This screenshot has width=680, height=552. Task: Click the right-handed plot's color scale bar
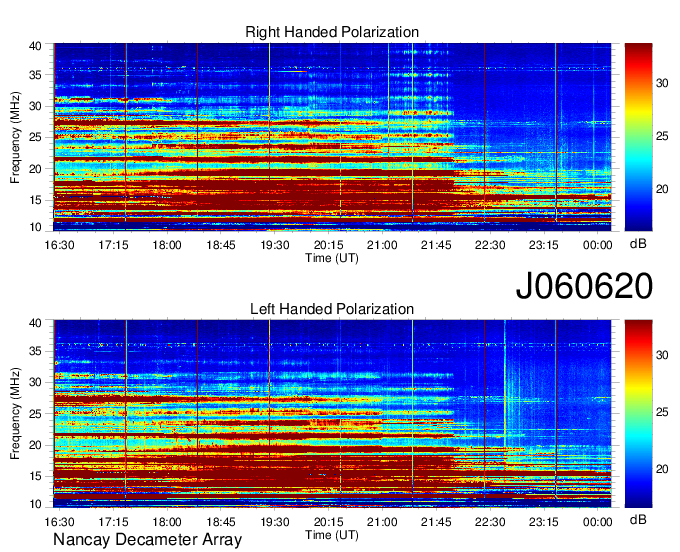pyautogui.click(x=638, y=137)
